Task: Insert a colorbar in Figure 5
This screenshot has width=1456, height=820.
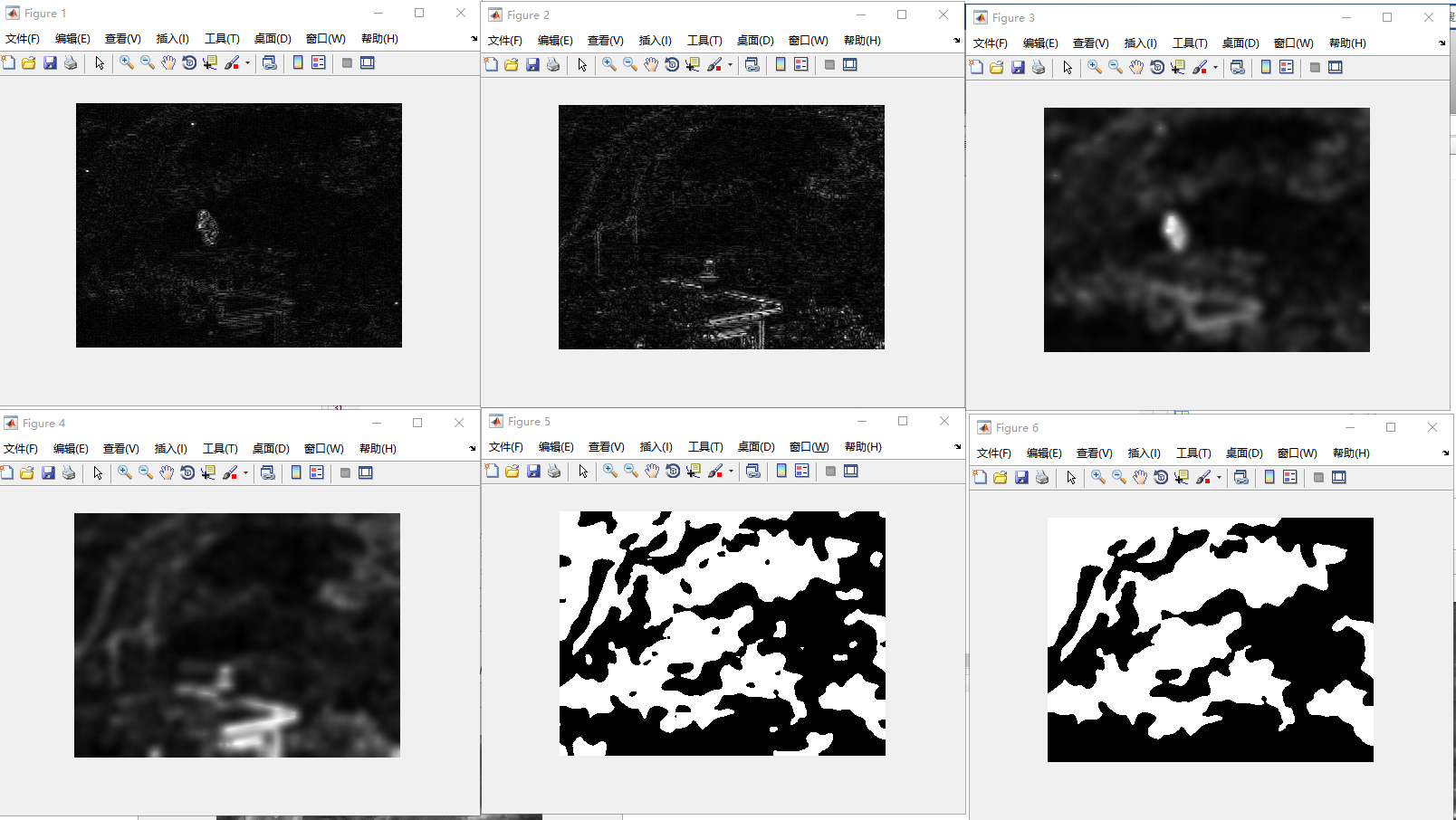Action: click(780, 471)
